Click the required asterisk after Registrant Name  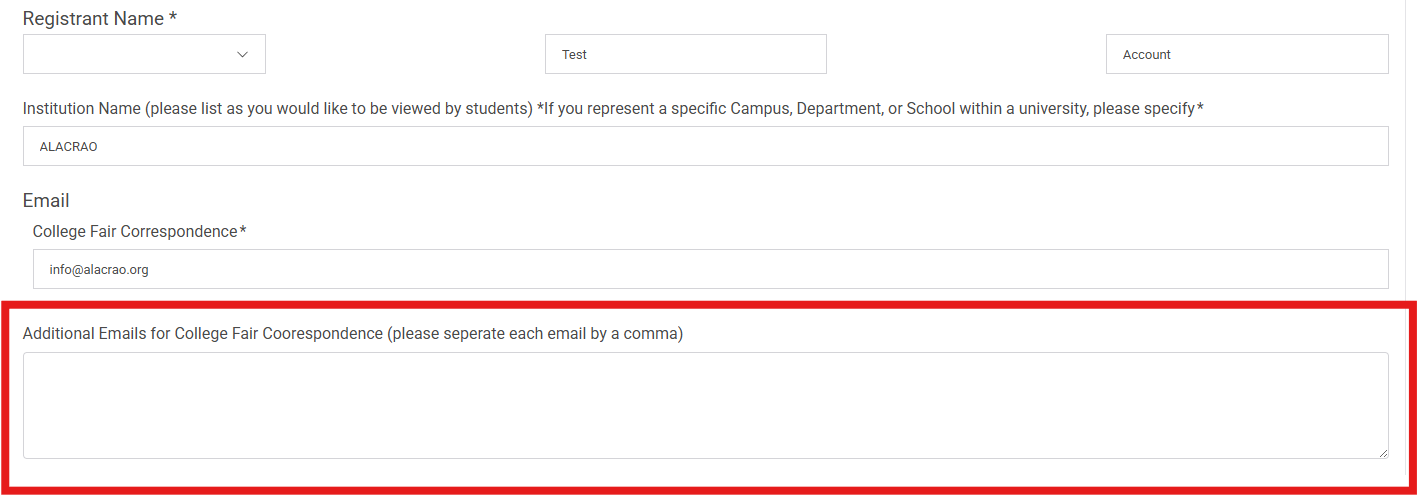point(173,16)
